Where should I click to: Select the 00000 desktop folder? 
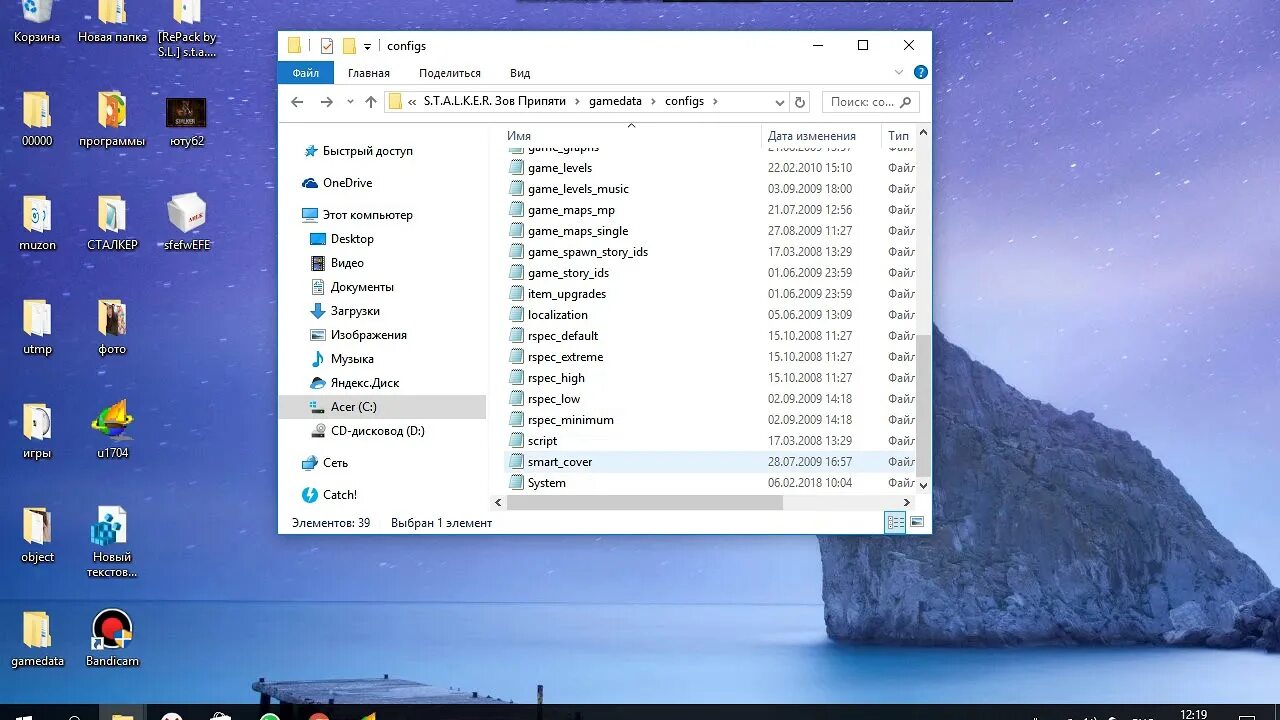click(37, 119)
